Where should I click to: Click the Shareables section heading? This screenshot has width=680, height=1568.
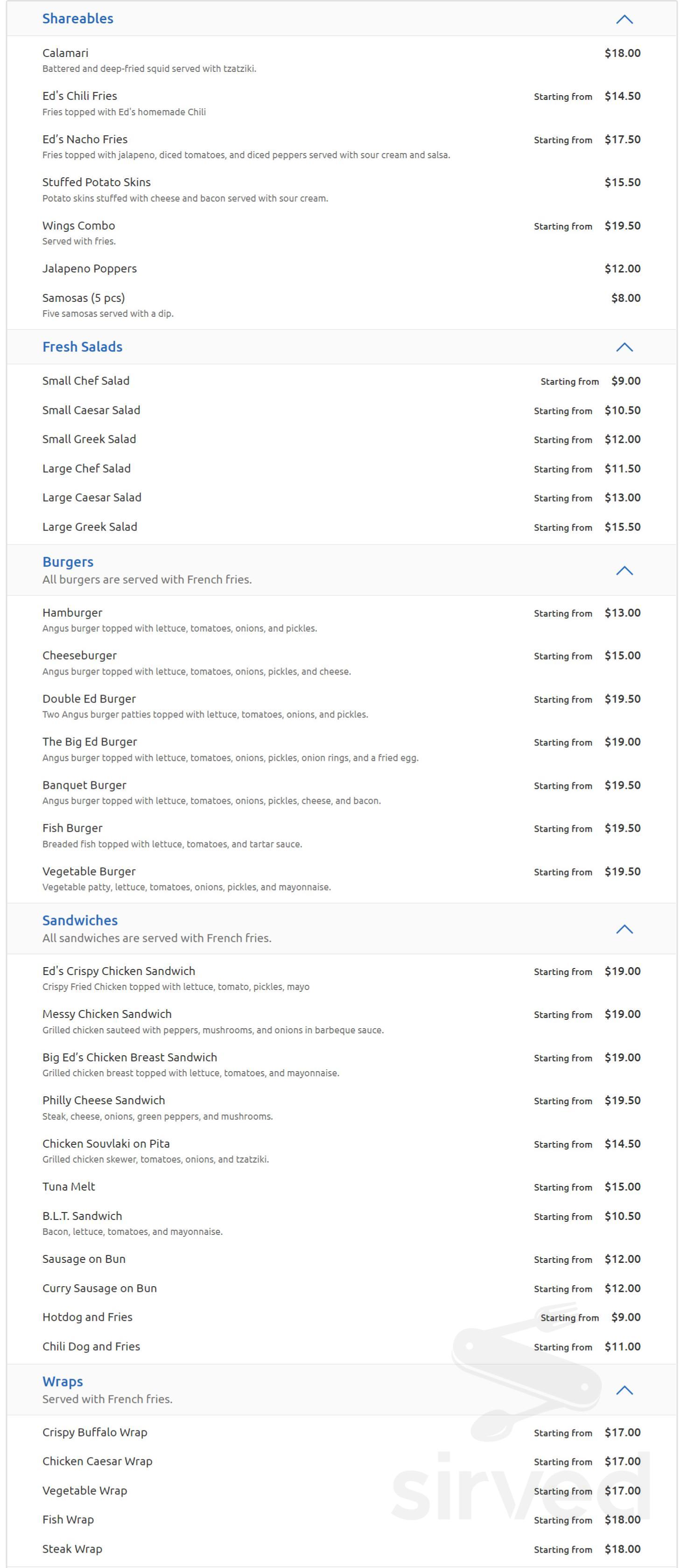pyautogui.click(x=78, y=19)
